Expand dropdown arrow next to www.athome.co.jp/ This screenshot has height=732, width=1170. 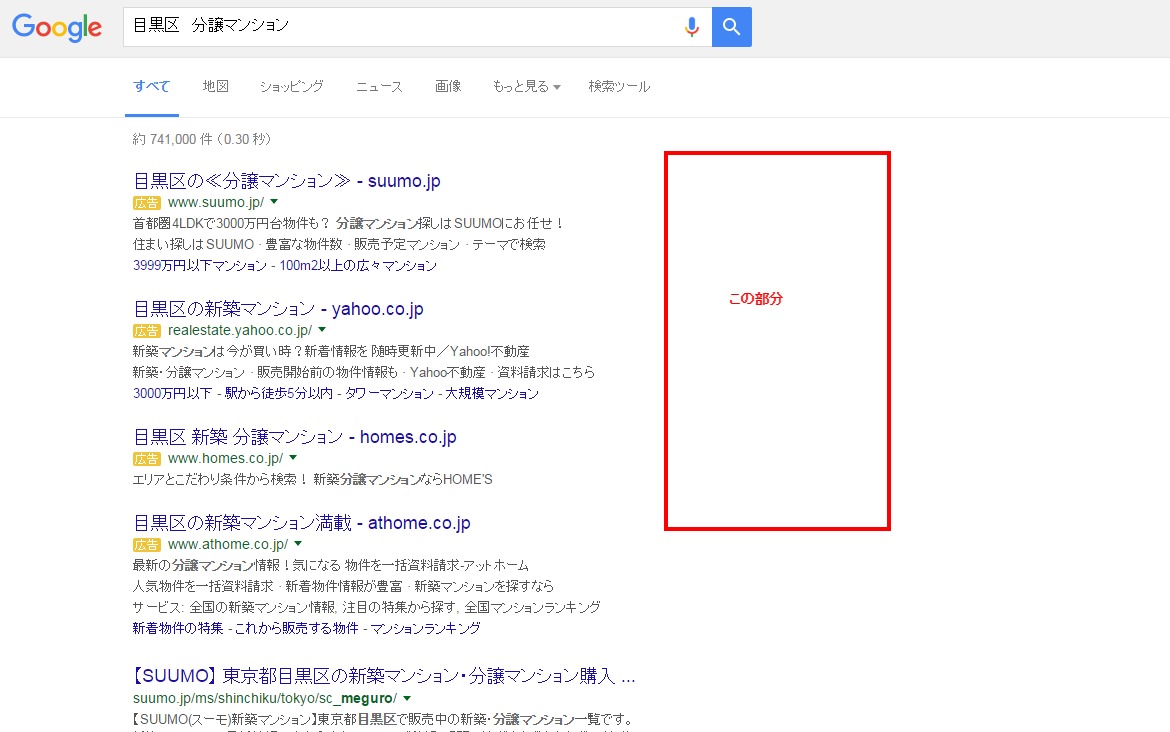coord(298,544)
